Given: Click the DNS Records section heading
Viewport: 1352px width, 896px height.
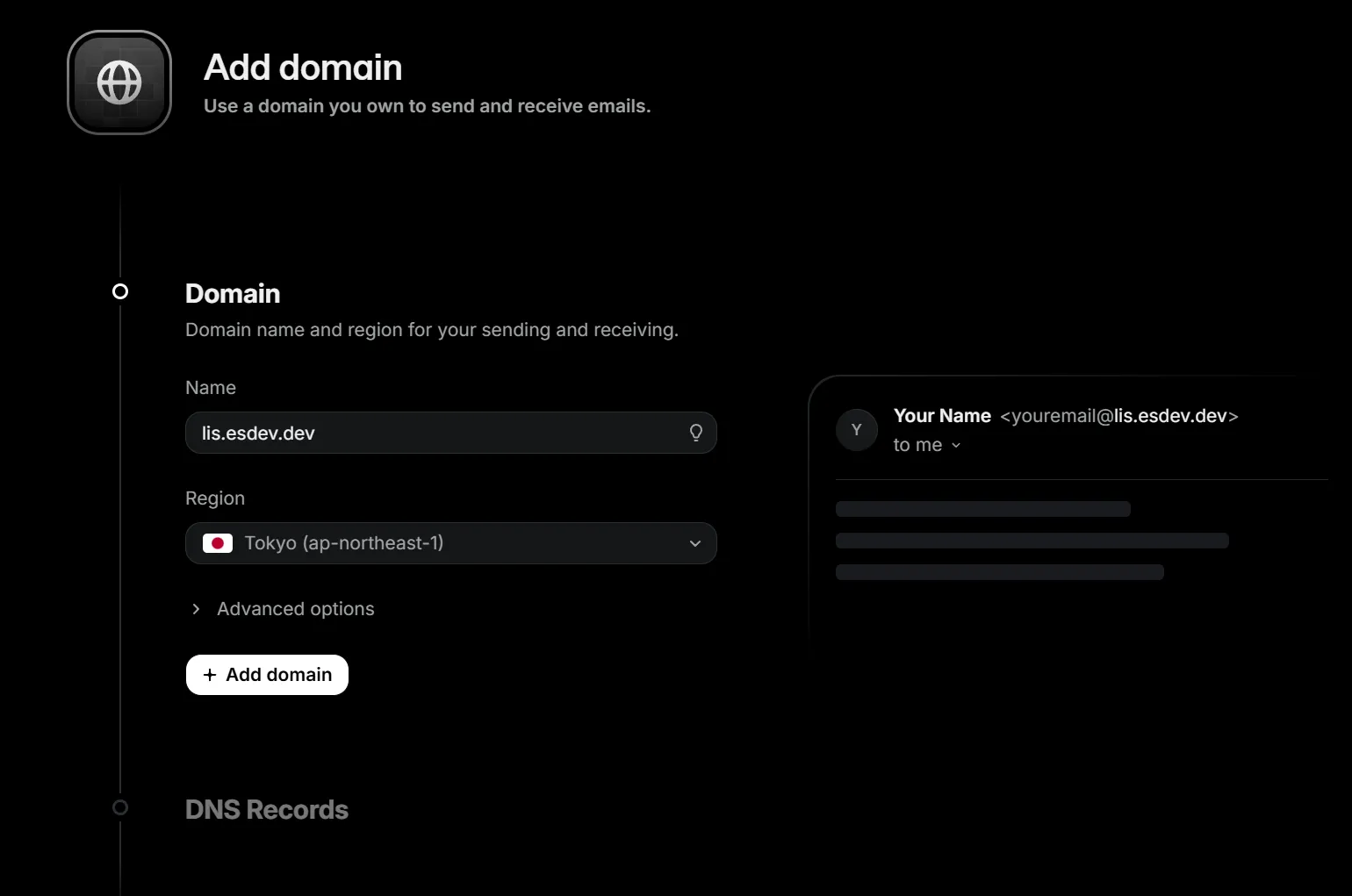Looking at the screenshot, I should (x=267, y=809).
